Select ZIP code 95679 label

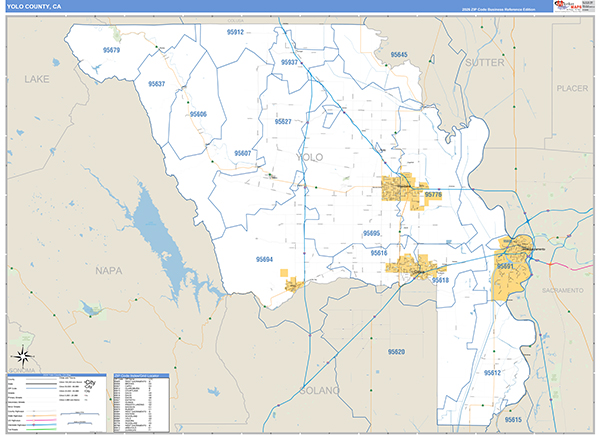click(110, 50)
